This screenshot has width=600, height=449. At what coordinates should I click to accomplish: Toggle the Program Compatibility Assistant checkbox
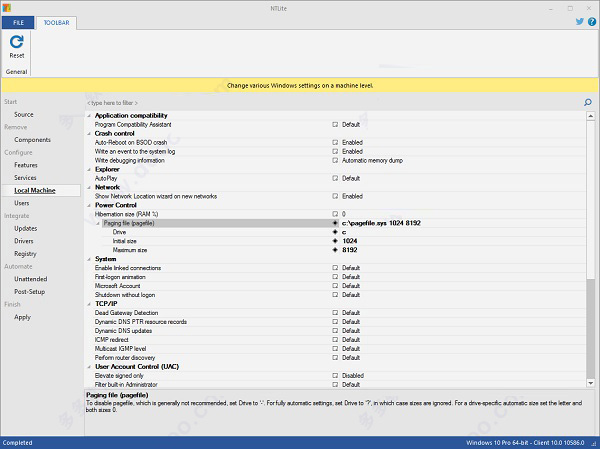coord(335,124)
